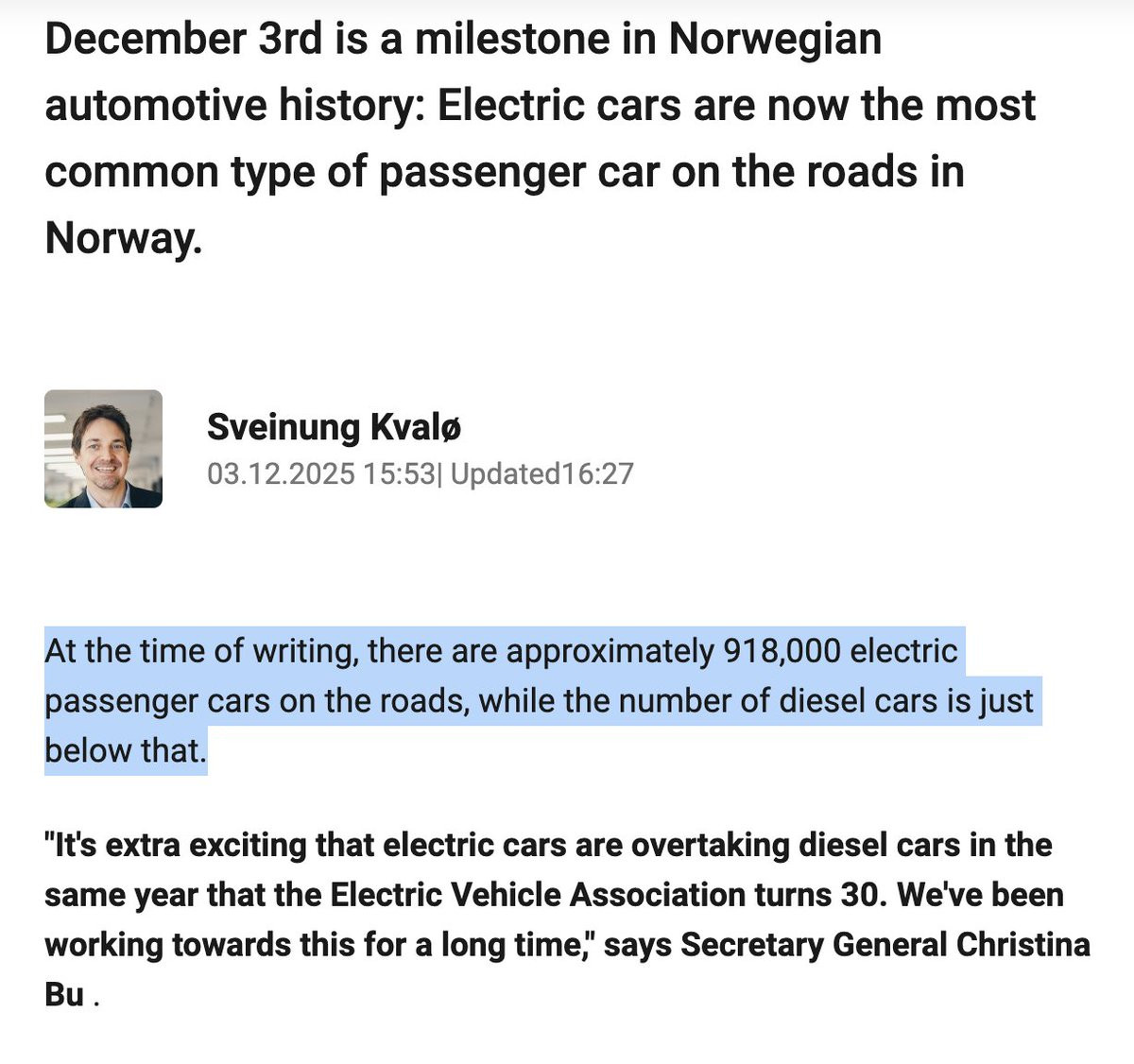Image resolution: width=1134 pixels, height=1064 pixels.
Task: Click the phrase At the time of writing
Action: click(x=198, y=651)
